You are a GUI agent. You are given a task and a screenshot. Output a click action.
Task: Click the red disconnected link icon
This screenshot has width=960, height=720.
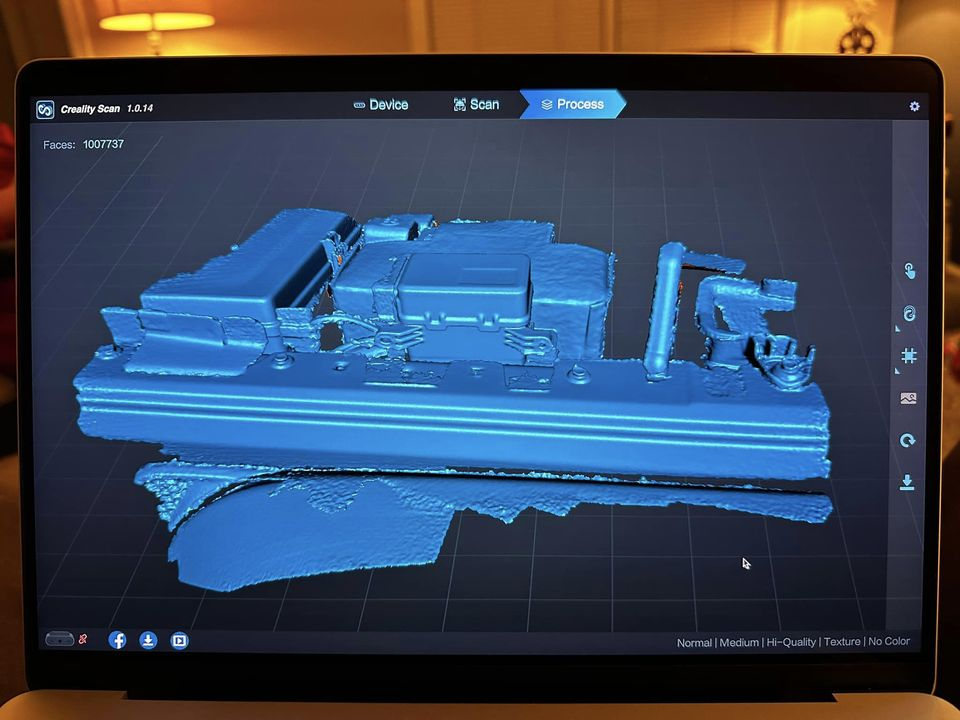[x=83, y=639]
